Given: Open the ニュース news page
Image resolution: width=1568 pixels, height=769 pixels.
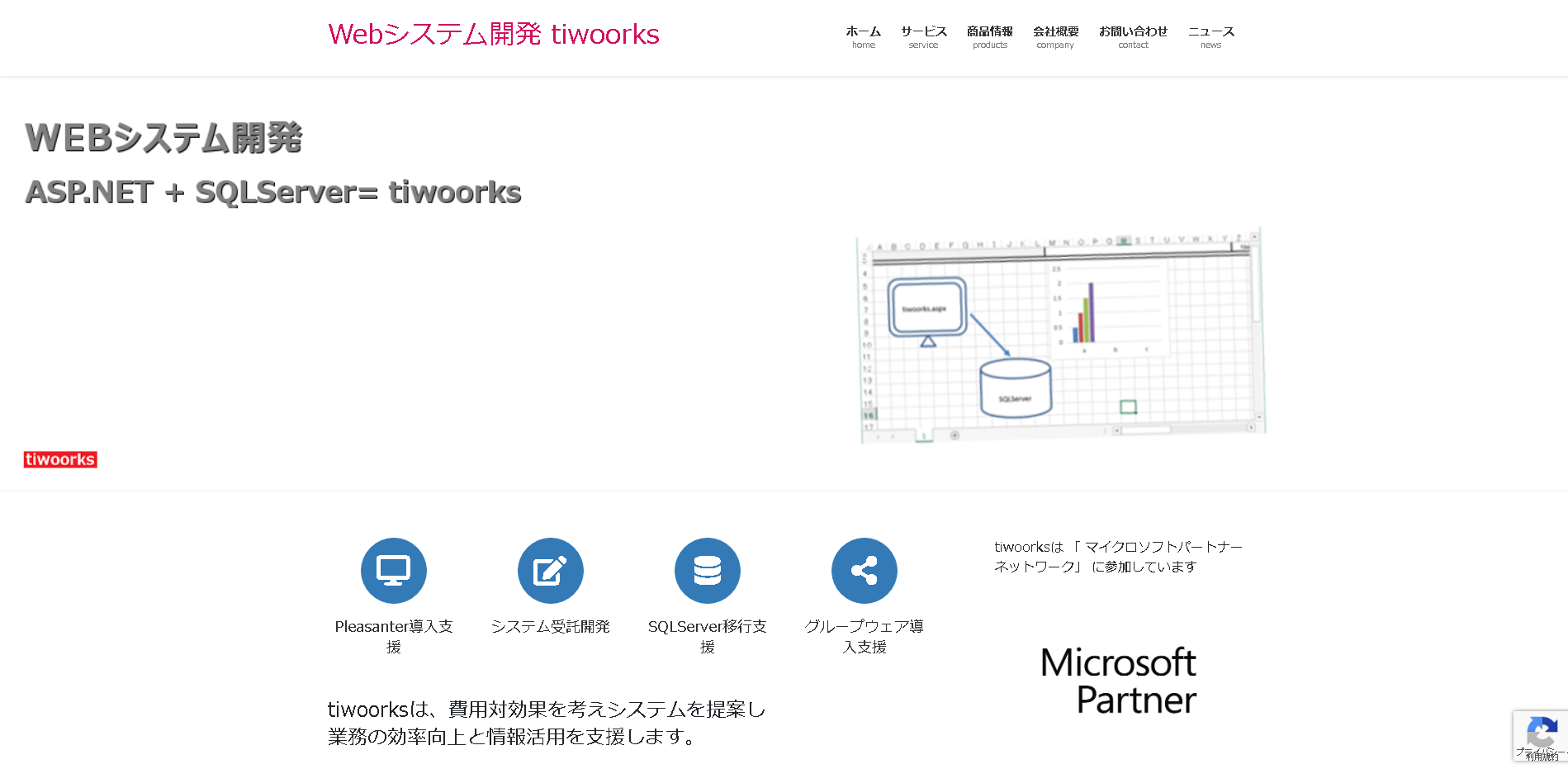Looking at the screenshot, I should (x=1210, y=36).
